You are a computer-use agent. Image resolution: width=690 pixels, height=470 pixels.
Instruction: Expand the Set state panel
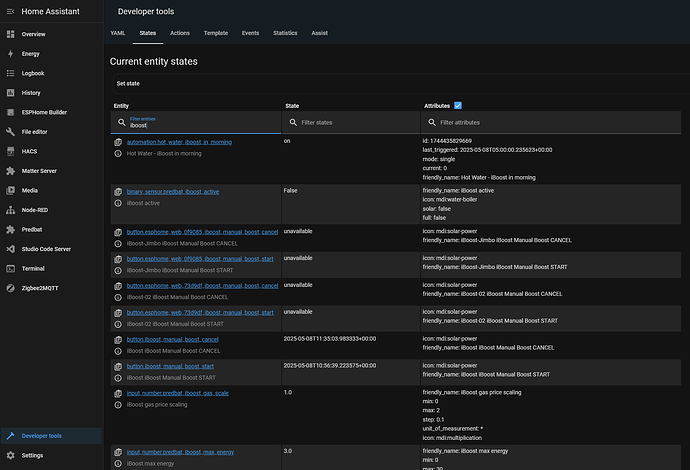point(401,84)
